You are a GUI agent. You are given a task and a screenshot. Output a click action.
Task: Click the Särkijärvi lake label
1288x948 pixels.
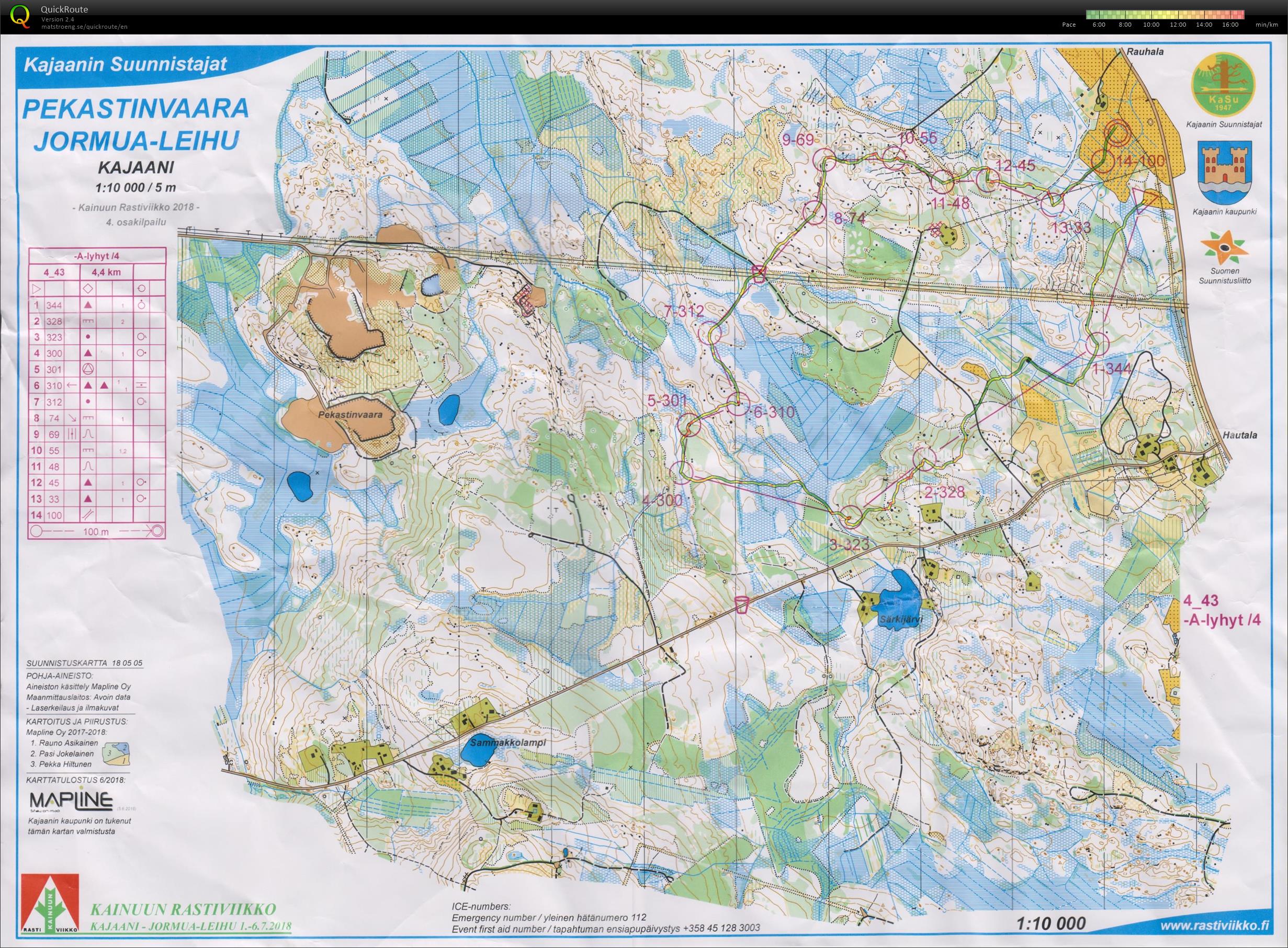pyautogui.click(x=901, y=620)
